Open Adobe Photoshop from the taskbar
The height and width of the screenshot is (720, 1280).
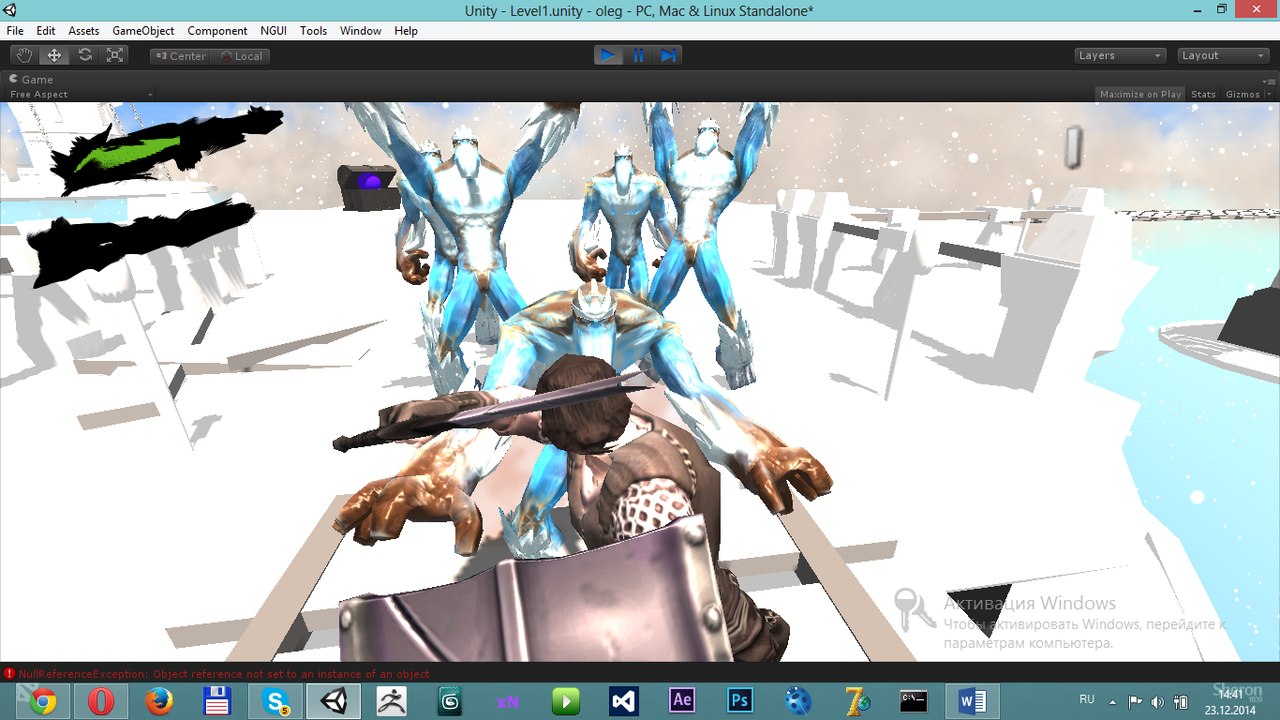click(x=740, y=702)
